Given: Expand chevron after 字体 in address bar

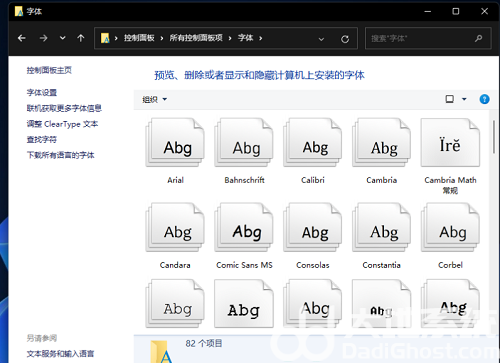Looking at the screenshot, I should (x=261, y=38).
